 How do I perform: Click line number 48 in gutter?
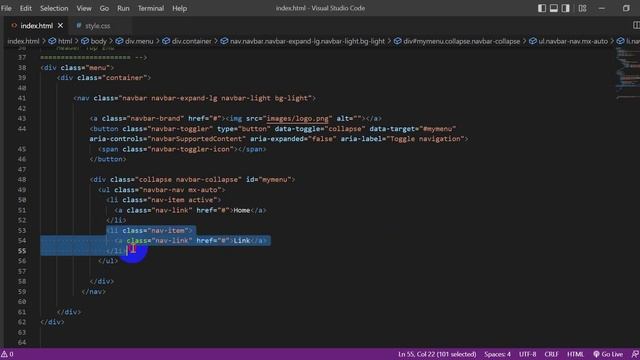click(x=22, y=180)
